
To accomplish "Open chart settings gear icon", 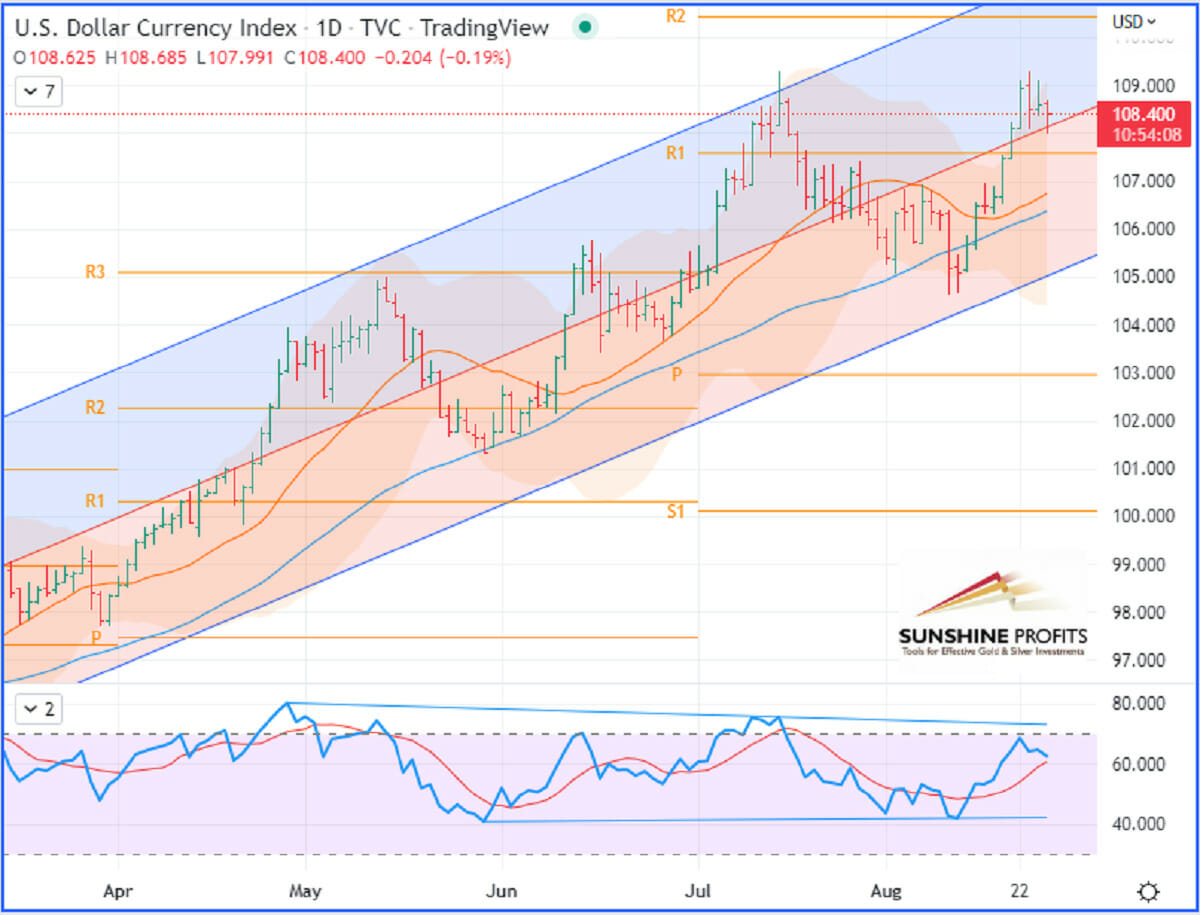I will pyautogui.click(x=1148, y=891).
